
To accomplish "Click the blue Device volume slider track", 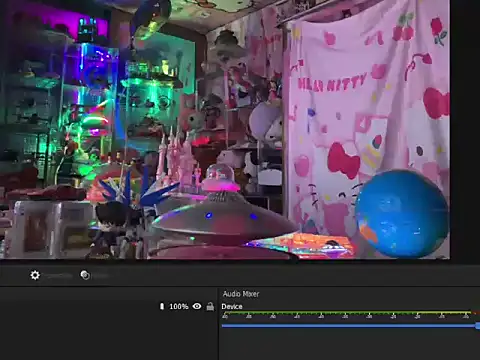I will point(349,326).
